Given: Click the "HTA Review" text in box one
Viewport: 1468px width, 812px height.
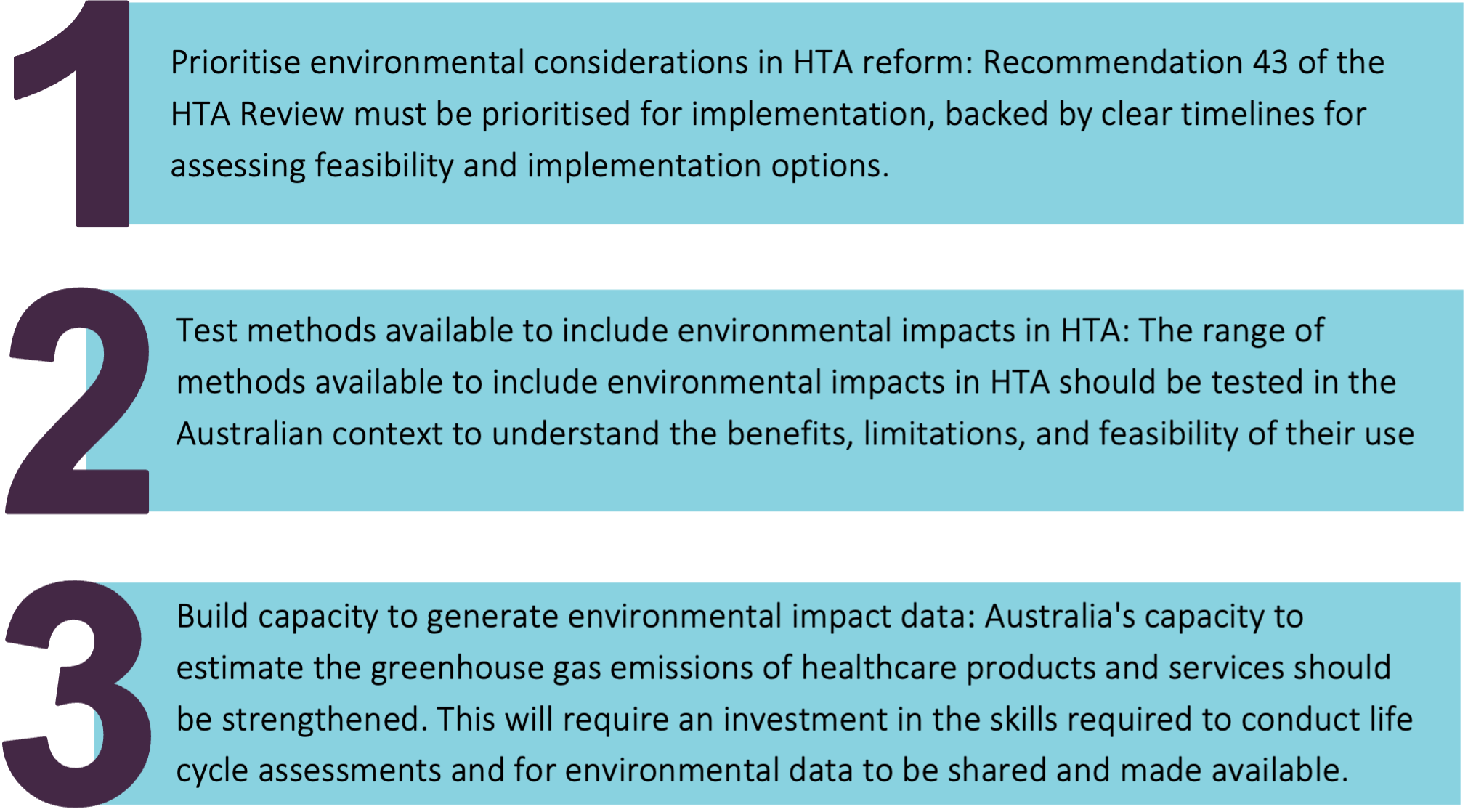Looking at the screenshot, I should point(256,115).
